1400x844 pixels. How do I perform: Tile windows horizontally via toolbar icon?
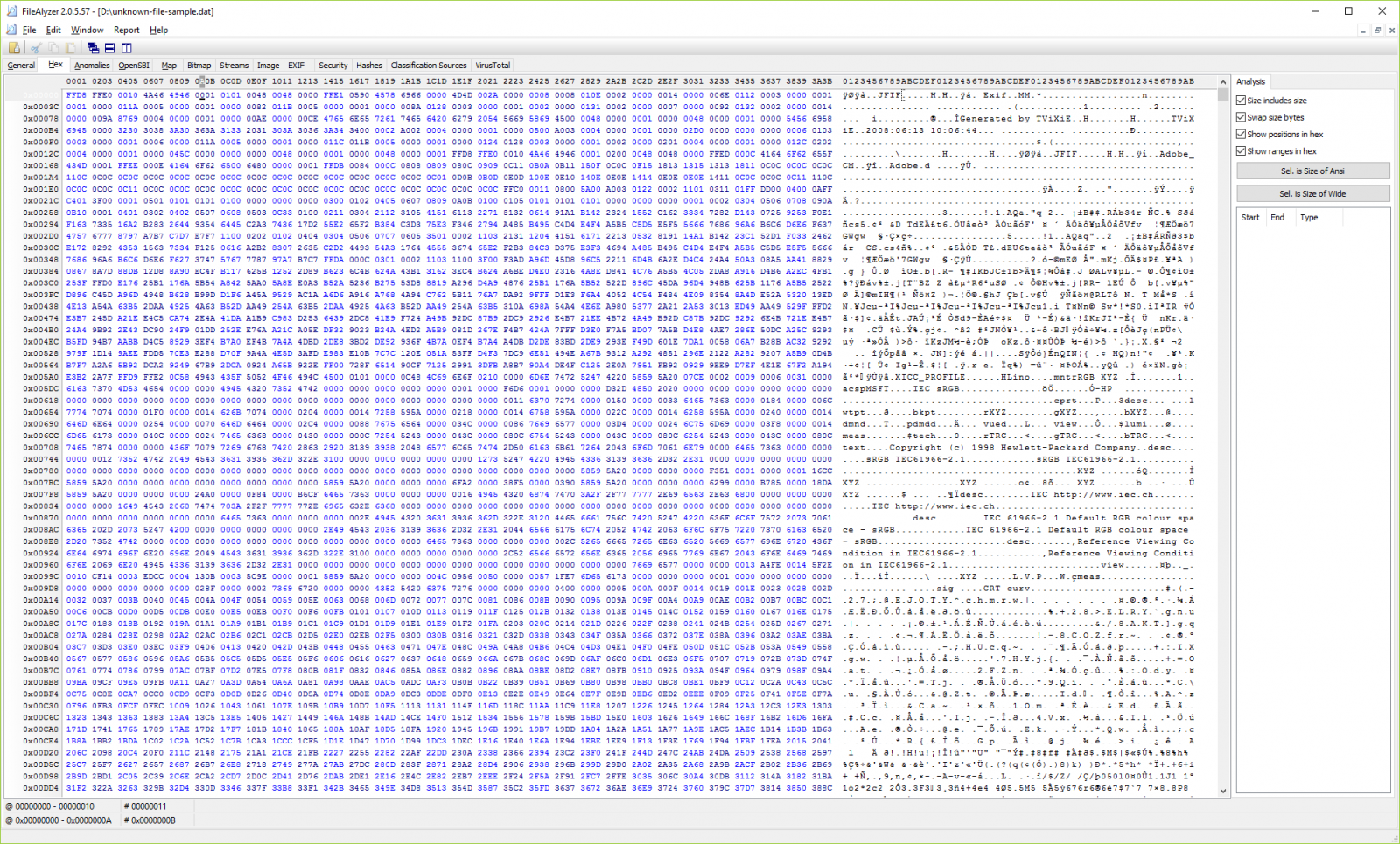tap(109, 48)
